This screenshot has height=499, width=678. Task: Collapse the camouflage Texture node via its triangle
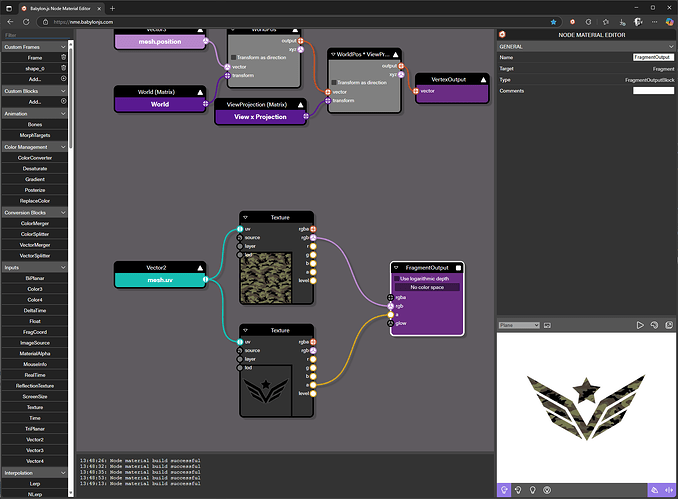245,218
